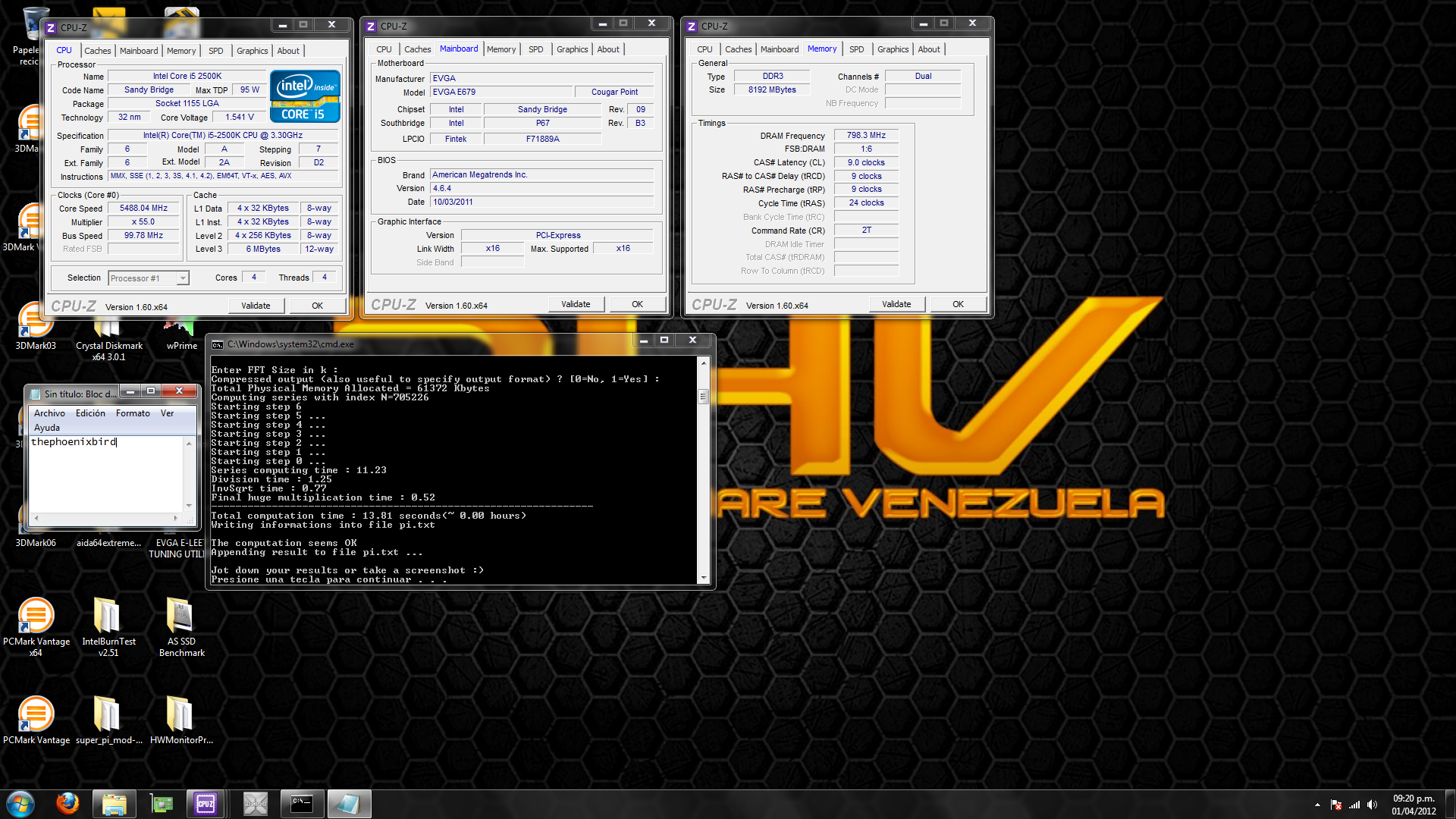Image resolution: width=1456 pixels, height=819 pixels.
Task: Click Validate in the Memory CPU-Z window
Action: [x=896, y=304]
